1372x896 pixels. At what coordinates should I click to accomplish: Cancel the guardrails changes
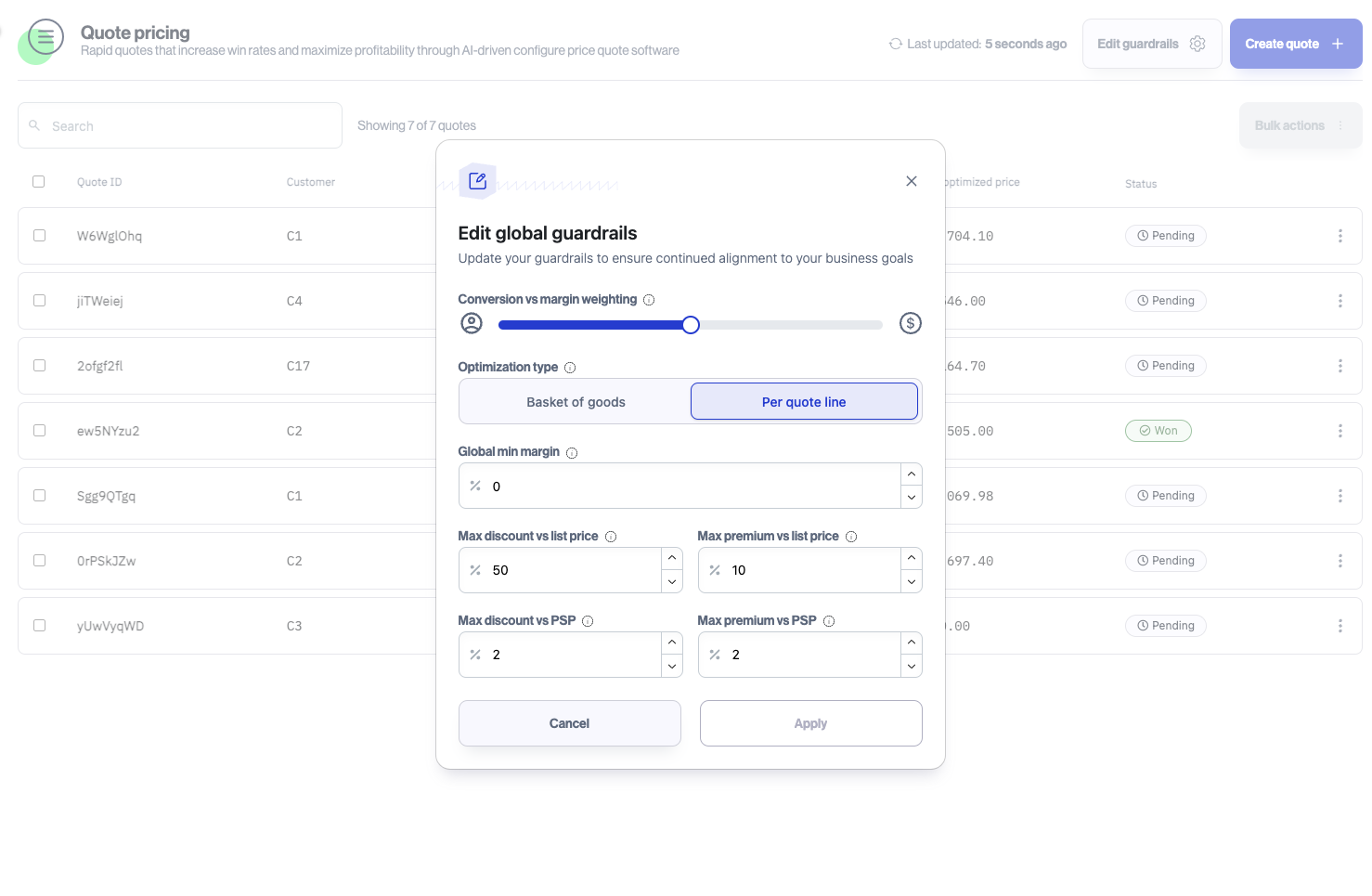point(569,723)
